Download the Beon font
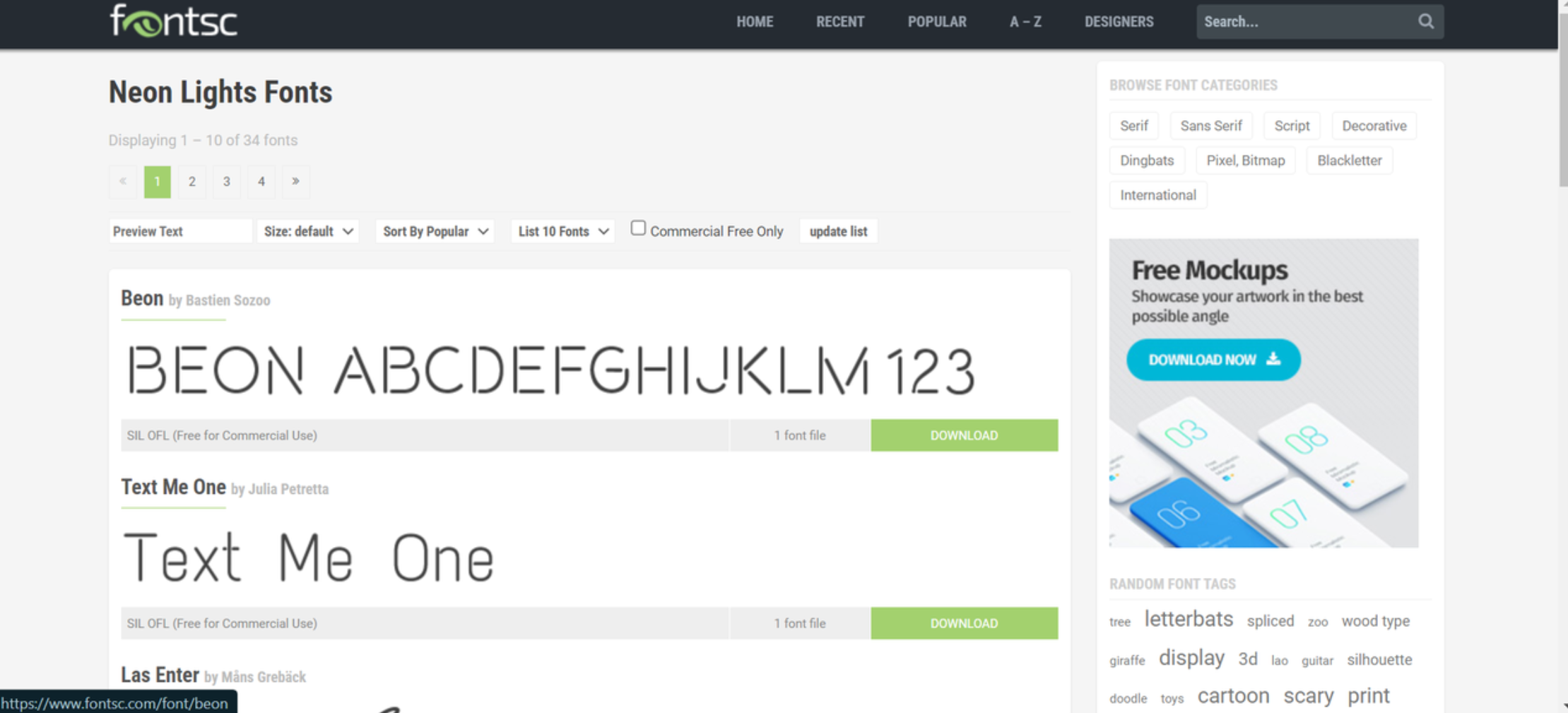This screenshot has height=713, width=1568. (964, 435)
